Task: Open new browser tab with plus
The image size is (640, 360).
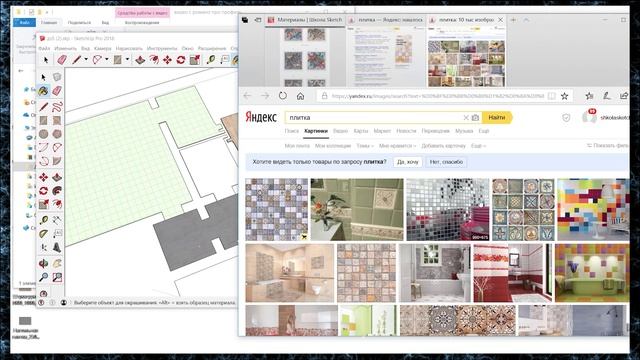Action: (x=513, y=20)
